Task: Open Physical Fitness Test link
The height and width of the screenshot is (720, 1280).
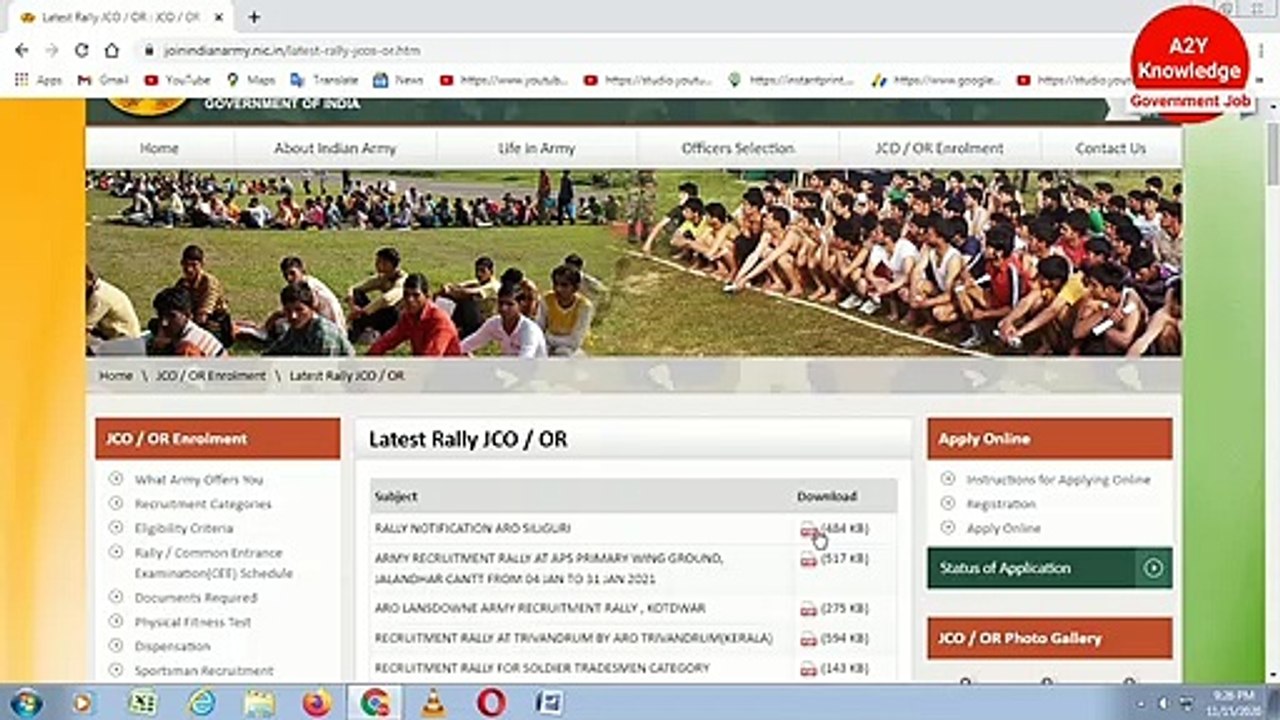Action: click(193, 622)
